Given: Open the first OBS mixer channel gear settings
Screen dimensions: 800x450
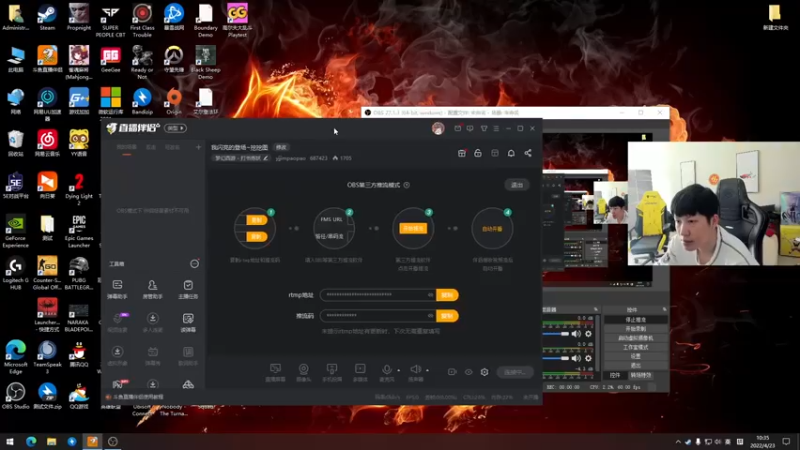Looking at the screenshot, I should tap(588, 334).
